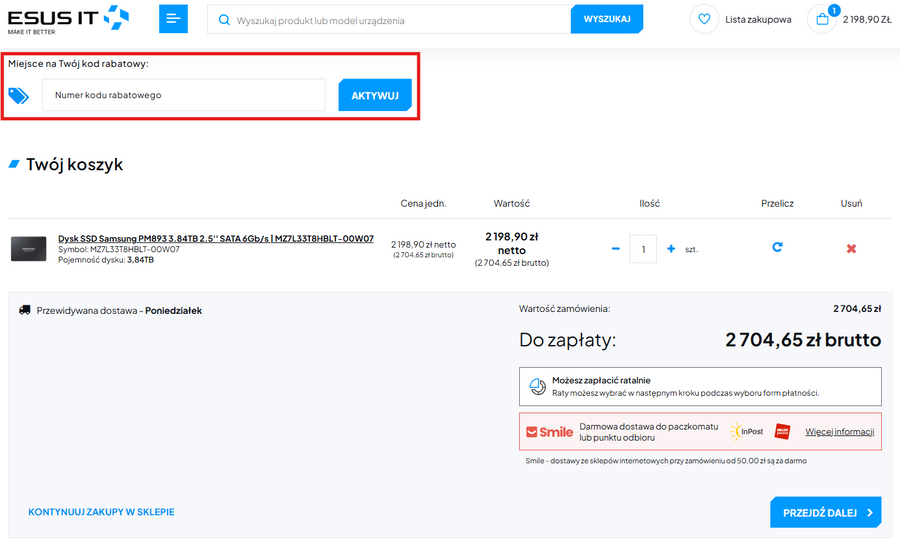
Task: Open the hamburger category menu
Action: point(173,19)
